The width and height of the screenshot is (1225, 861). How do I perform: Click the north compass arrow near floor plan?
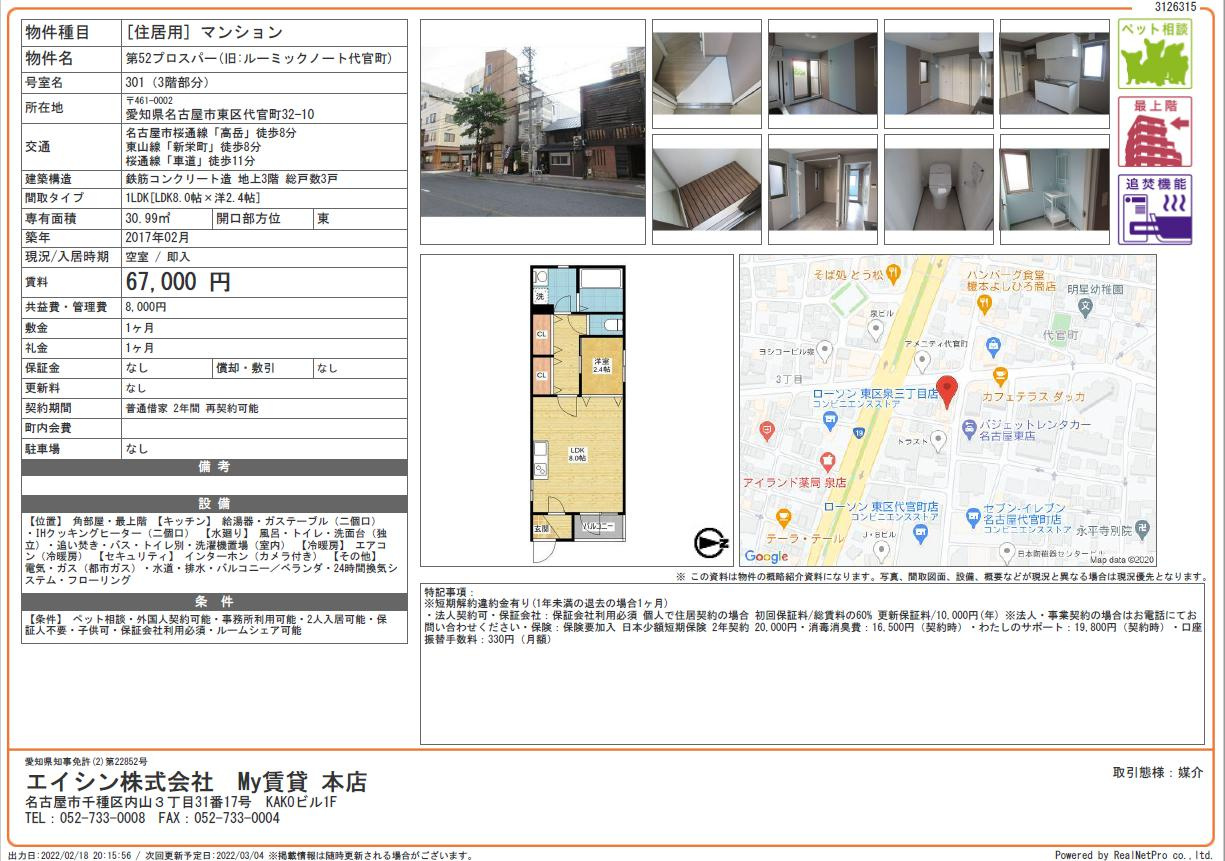point(711,543)
